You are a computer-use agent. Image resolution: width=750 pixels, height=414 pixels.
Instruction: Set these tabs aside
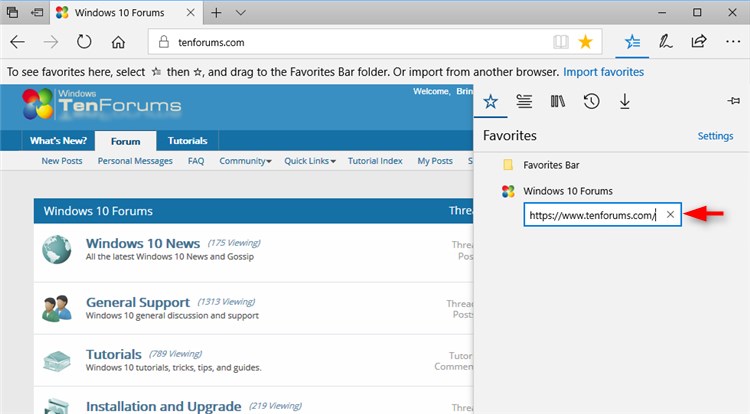click(x=37, y=12)
